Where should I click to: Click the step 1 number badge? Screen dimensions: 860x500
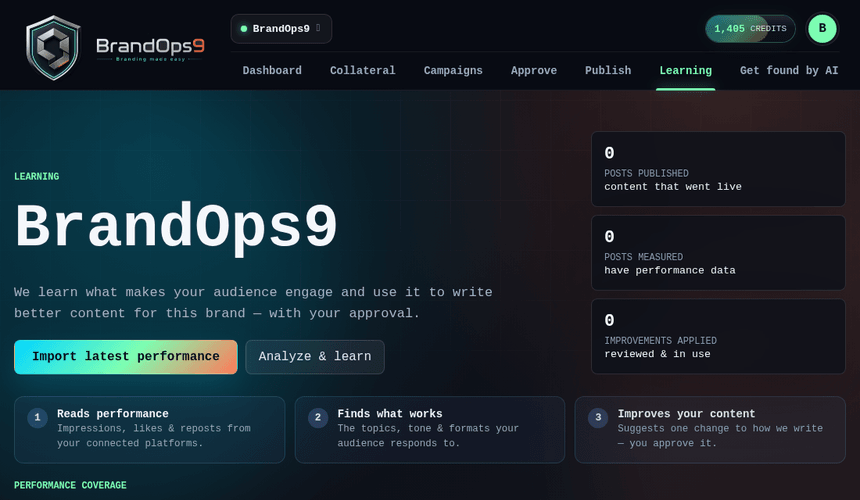[37, 417]
